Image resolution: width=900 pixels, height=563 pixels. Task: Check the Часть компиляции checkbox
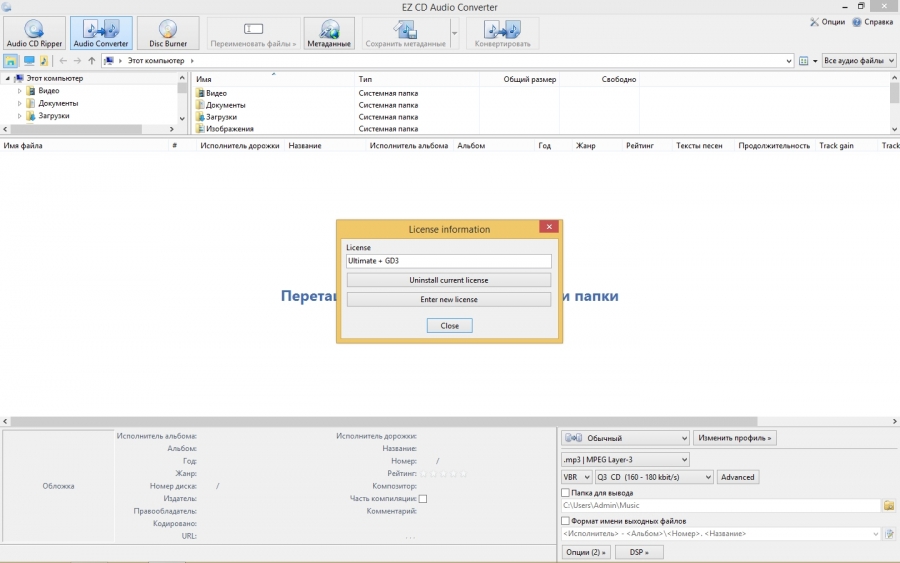point(423,498)
